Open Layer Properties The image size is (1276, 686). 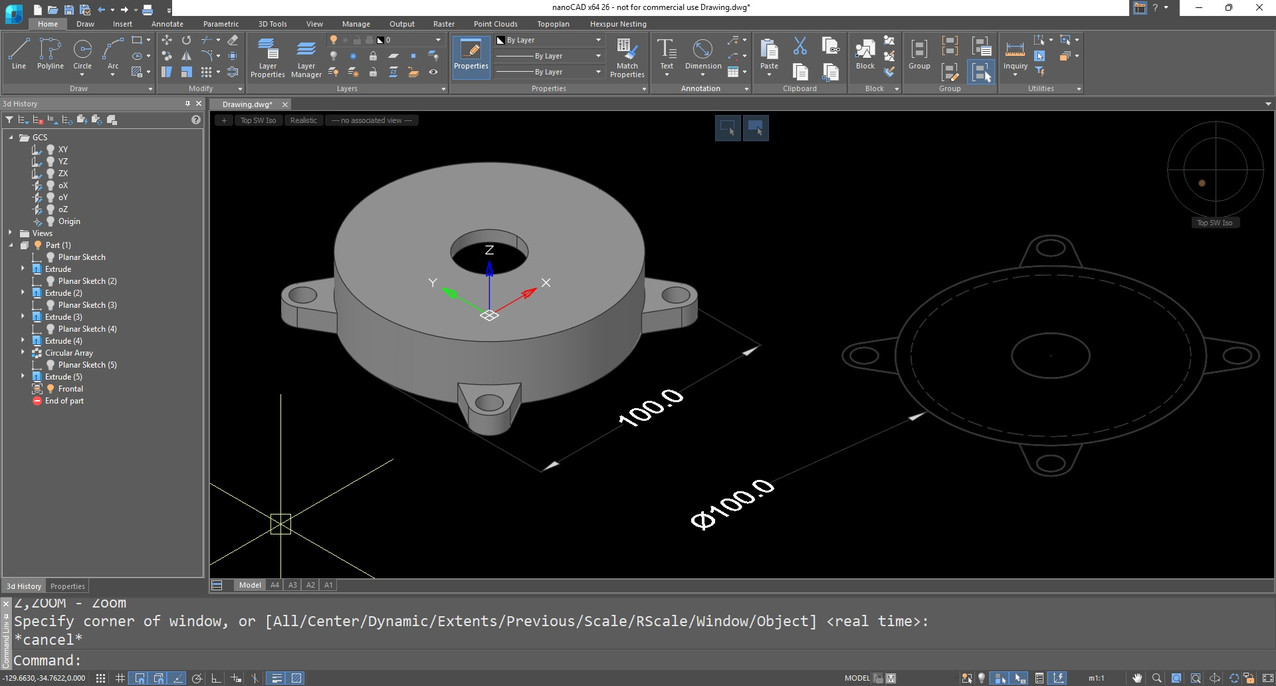tap(267, 57)
